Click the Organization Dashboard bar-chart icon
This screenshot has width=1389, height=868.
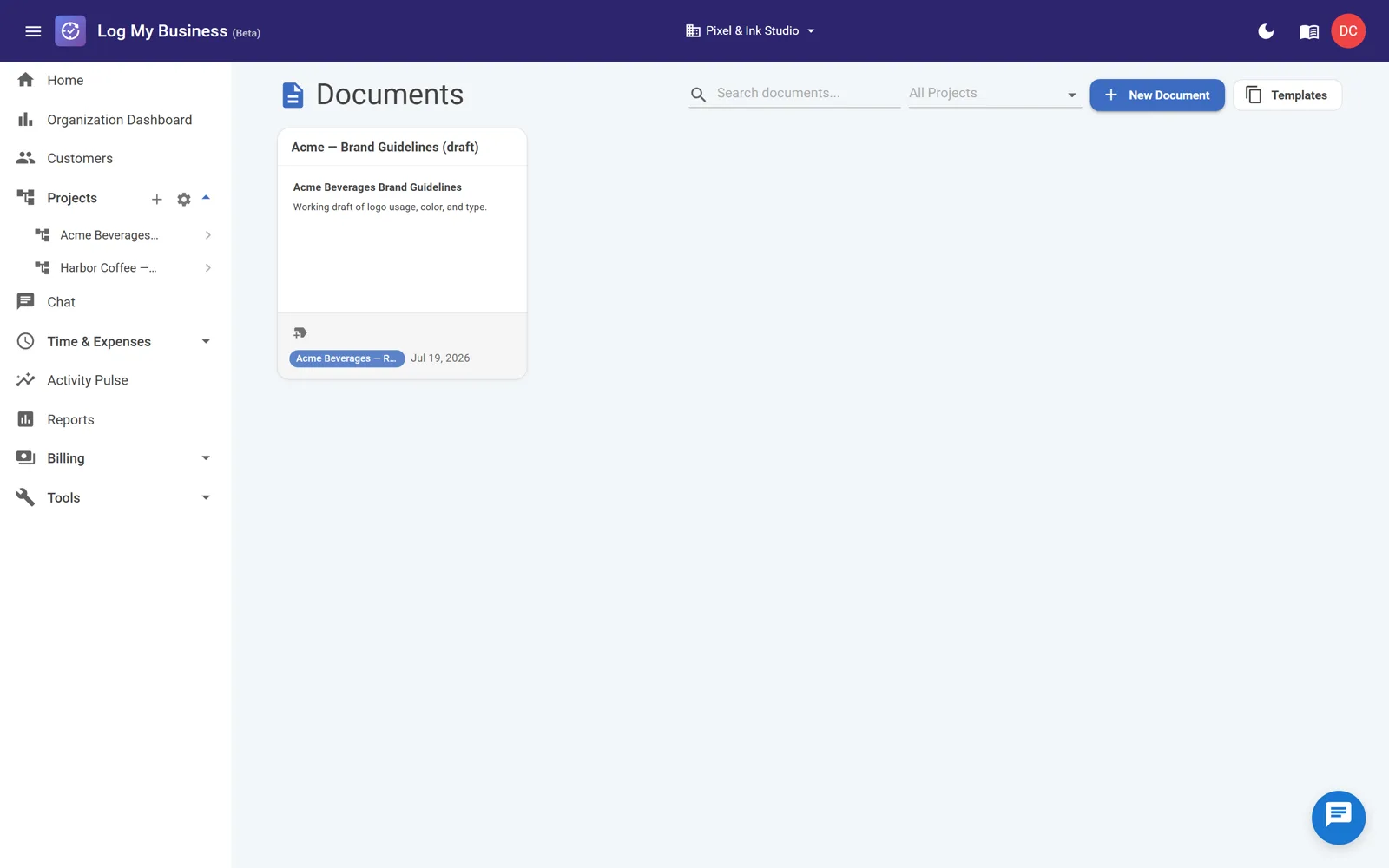[26, 120]
